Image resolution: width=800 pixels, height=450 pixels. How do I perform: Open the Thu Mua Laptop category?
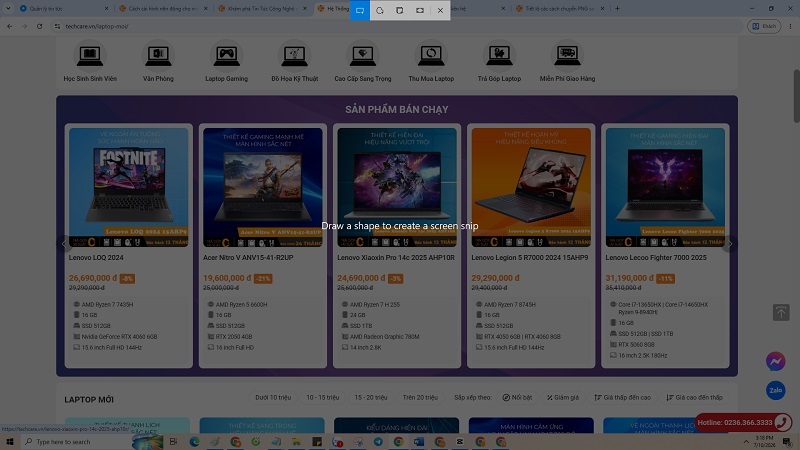coord(431,62)
